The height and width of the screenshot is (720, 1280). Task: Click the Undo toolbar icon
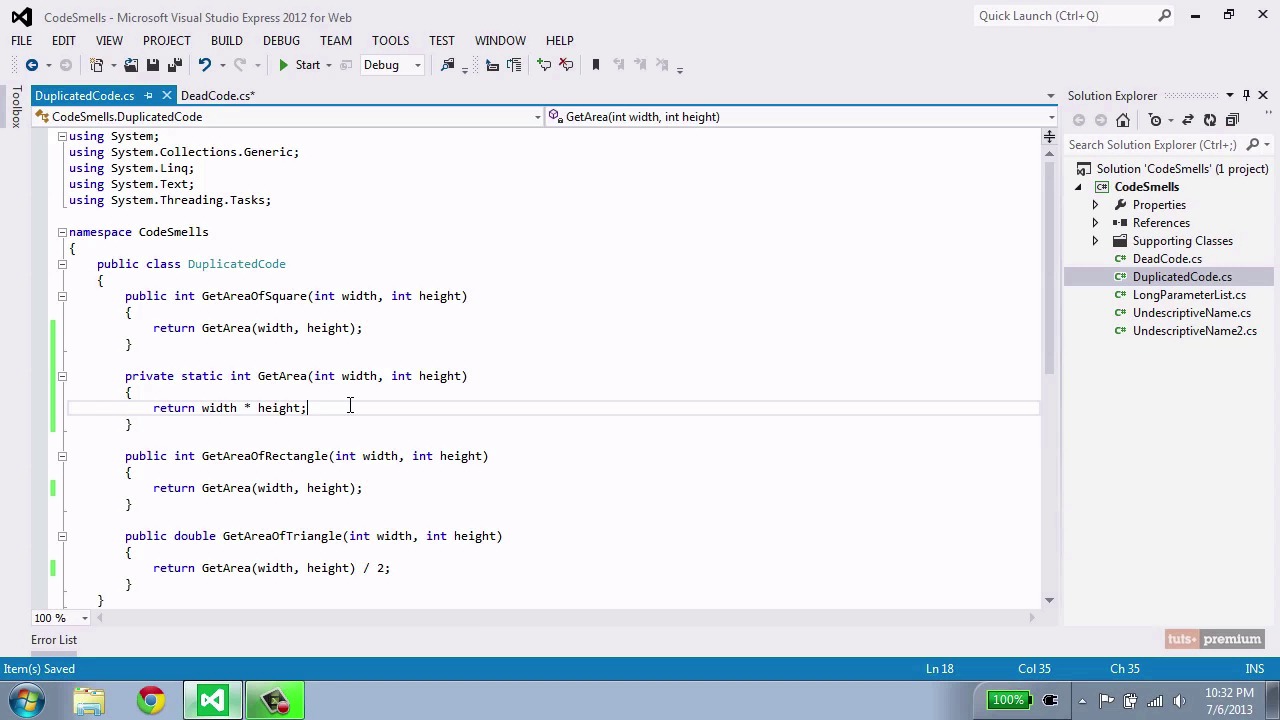point(204,65)
